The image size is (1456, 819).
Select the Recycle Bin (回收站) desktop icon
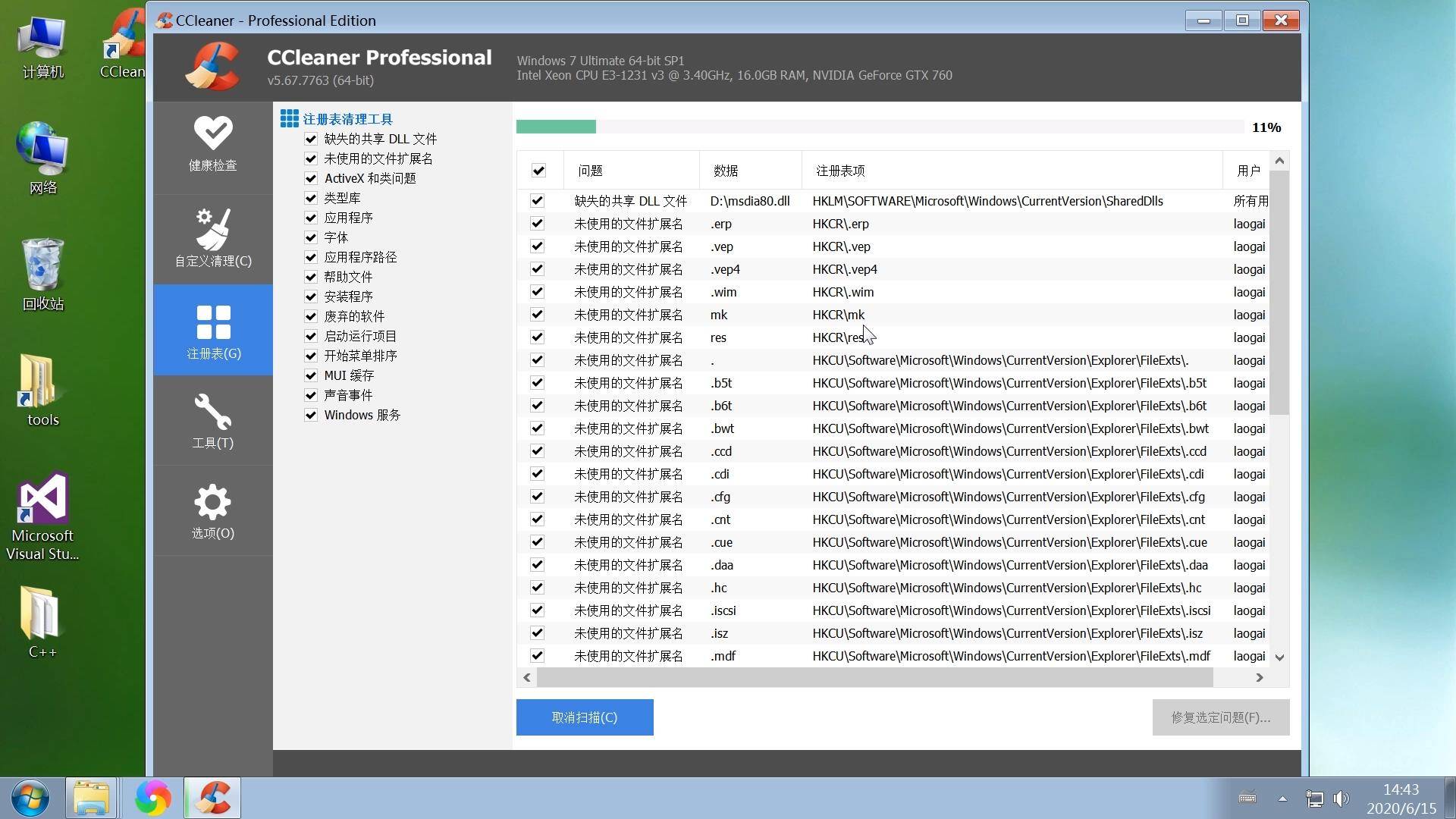pos(42,275)
